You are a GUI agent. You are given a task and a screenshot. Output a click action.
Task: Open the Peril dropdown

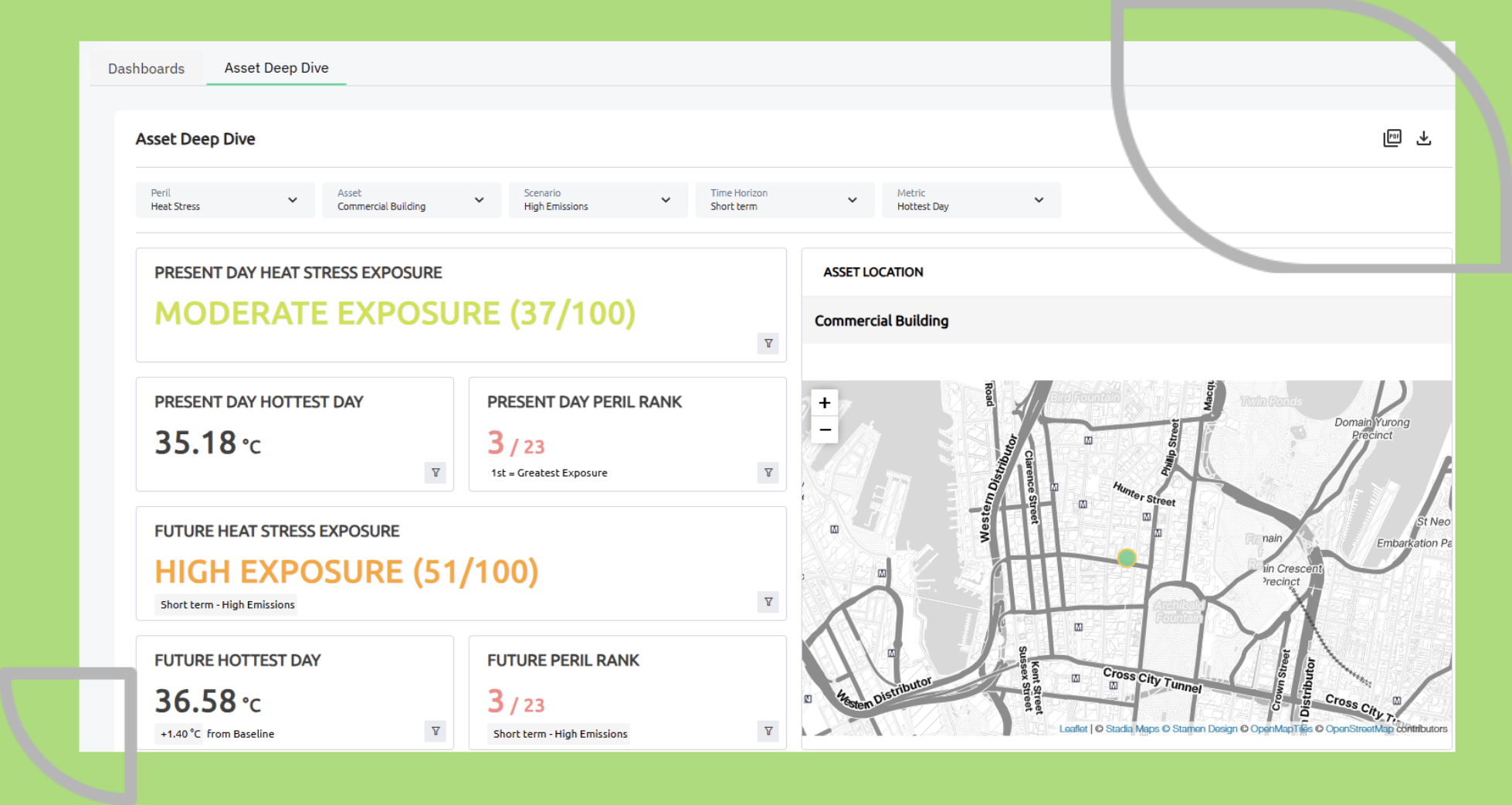(292, 199)
